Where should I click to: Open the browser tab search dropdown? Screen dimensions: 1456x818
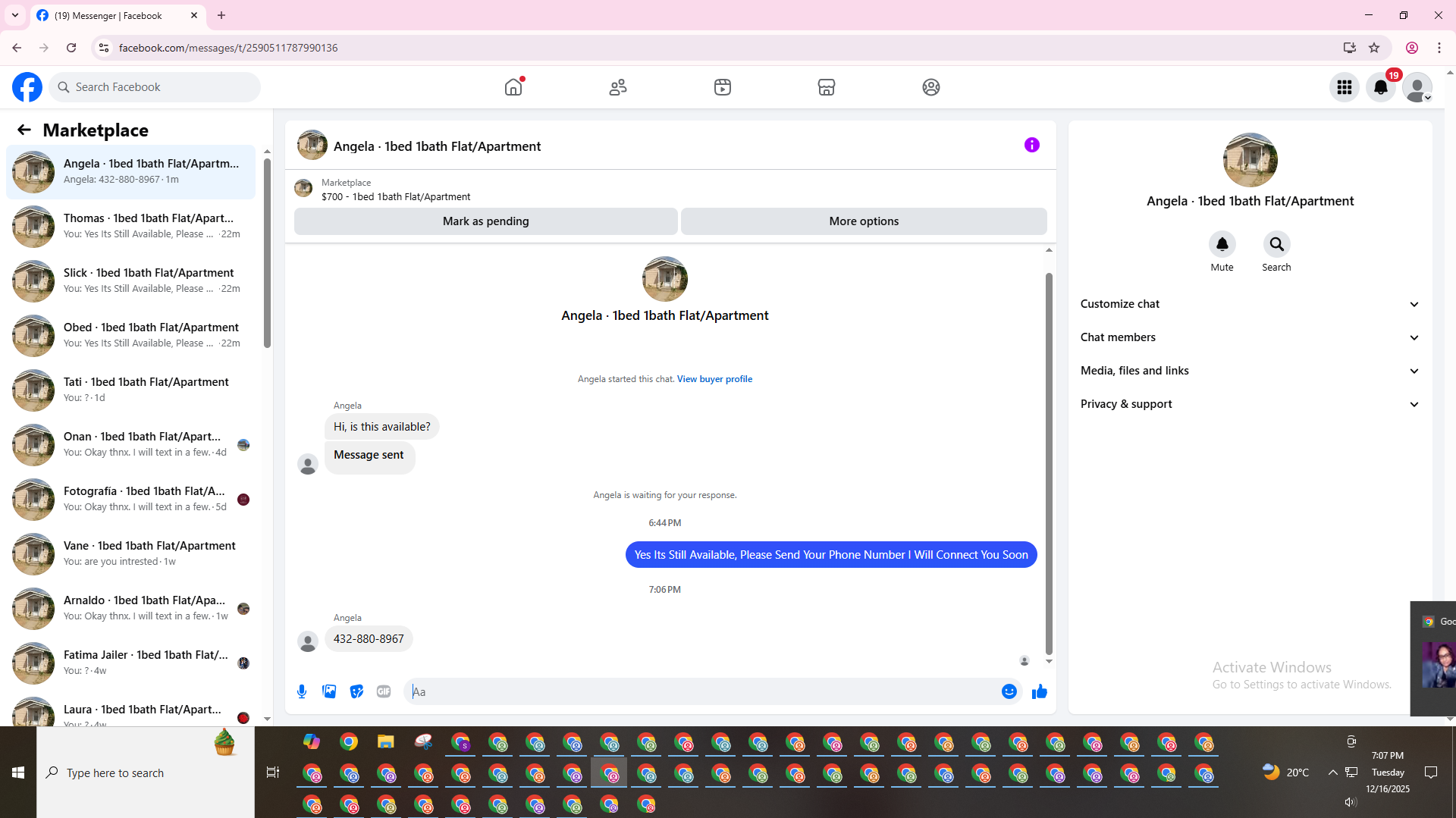pyautogui.click(x=15, y=15)
